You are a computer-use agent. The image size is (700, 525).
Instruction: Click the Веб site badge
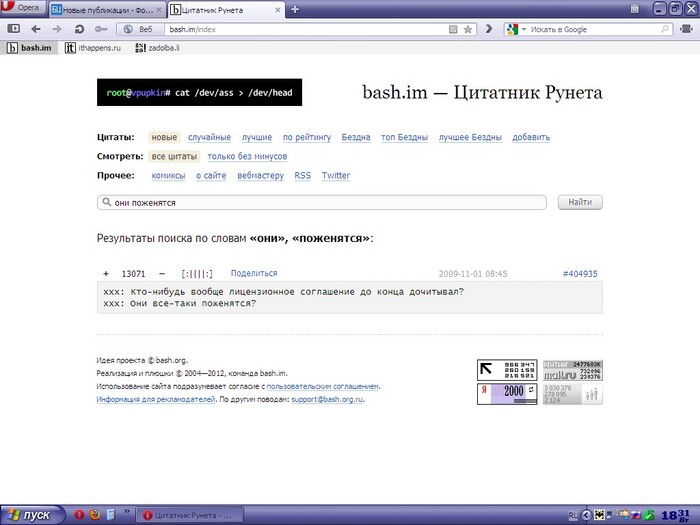coord(139,29)
